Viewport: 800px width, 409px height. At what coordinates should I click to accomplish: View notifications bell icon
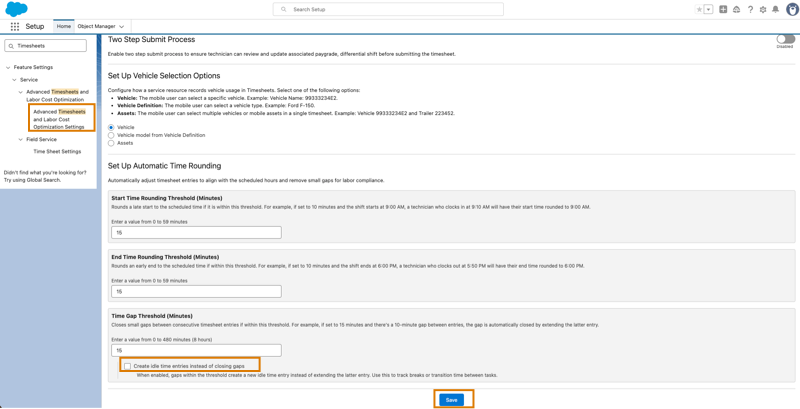tap(776, 9)
